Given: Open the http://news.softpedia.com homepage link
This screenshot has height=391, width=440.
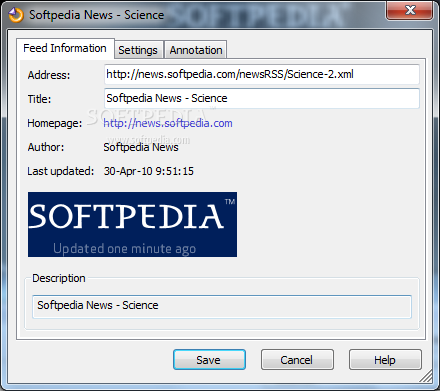Looking at the screenshot, I should pyautogui.click(x=168, y=123).
